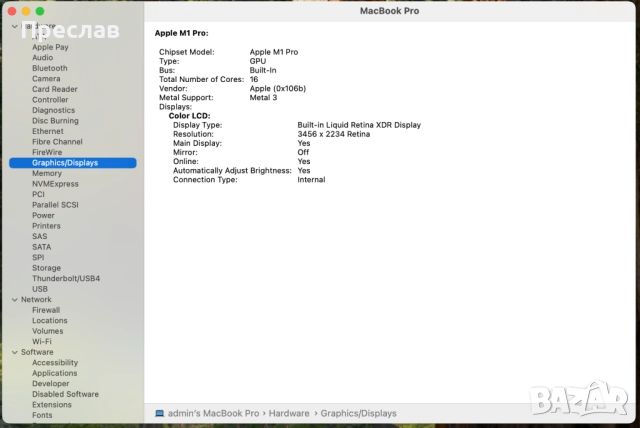Open Storage information

pos(47,268)
